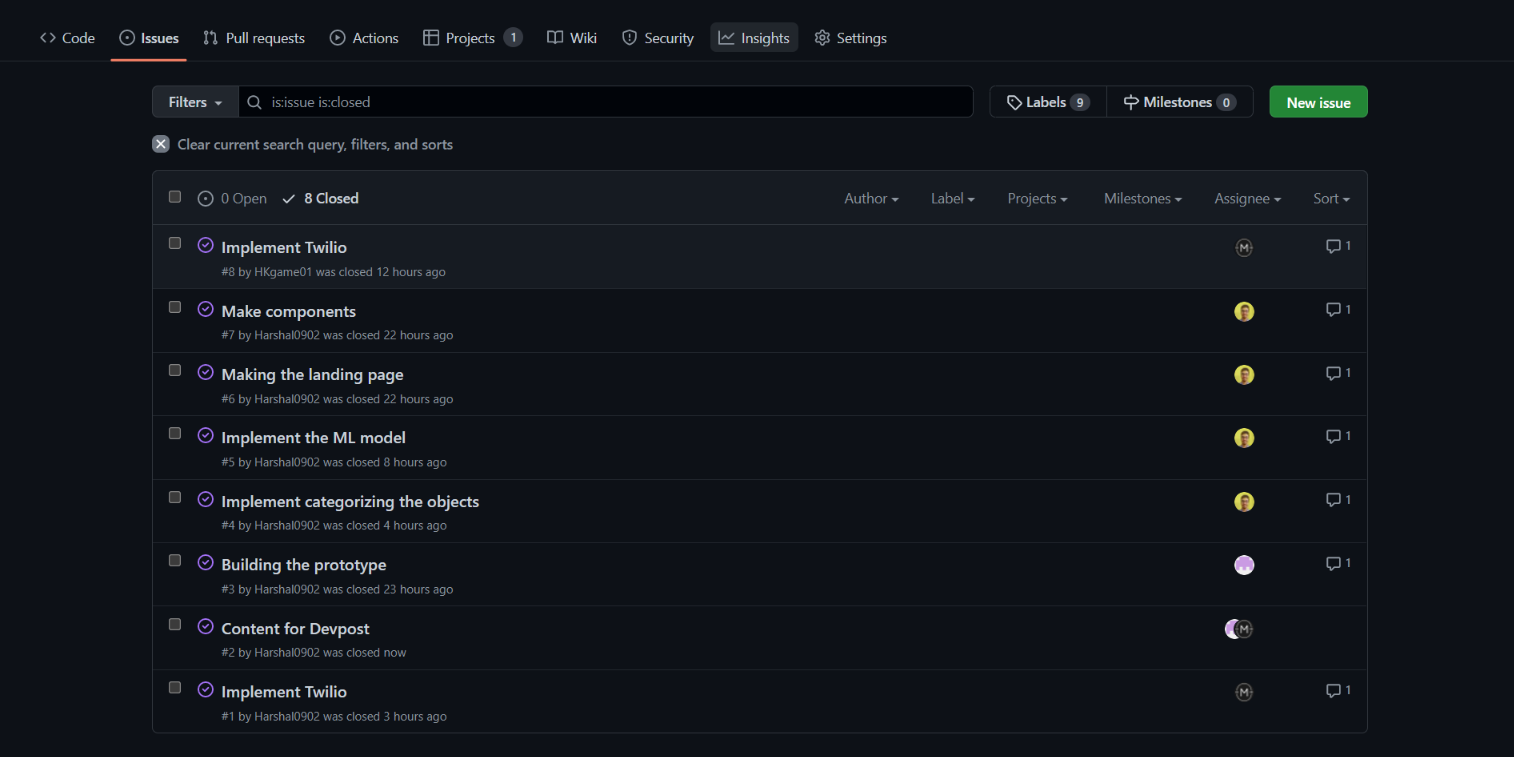Switch to the Code tab
The height and width of the screenshot is (757, 1514).
67,38
